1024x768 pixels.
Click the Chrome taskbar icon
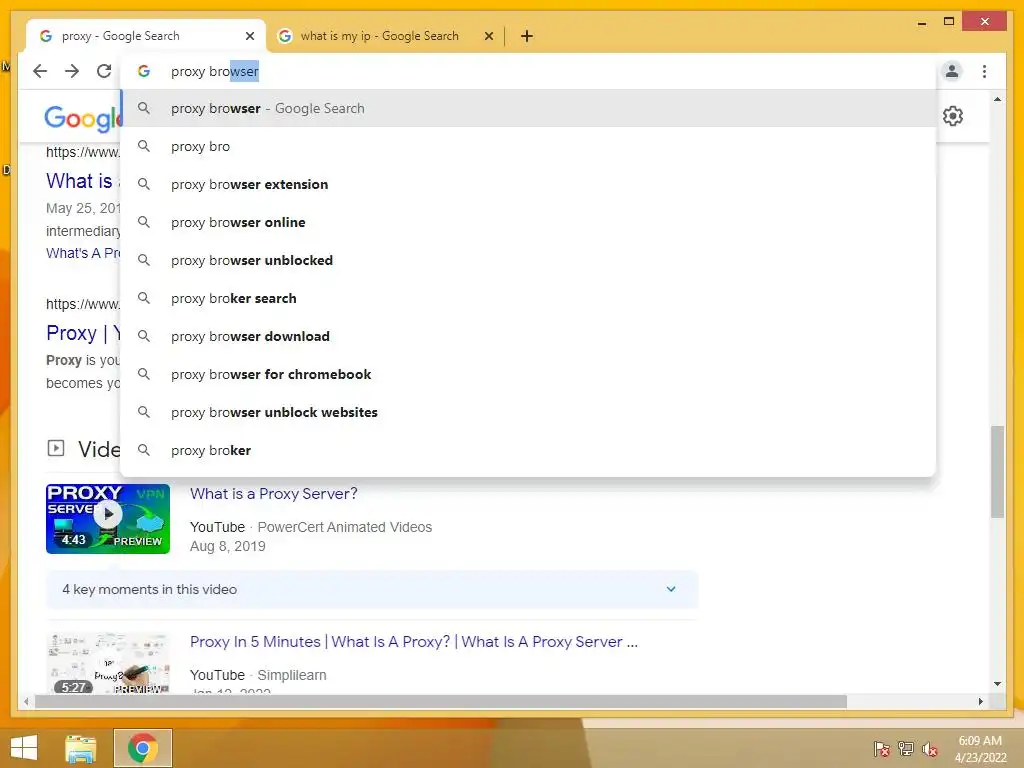pyautogui.click(x=142, y=748)
